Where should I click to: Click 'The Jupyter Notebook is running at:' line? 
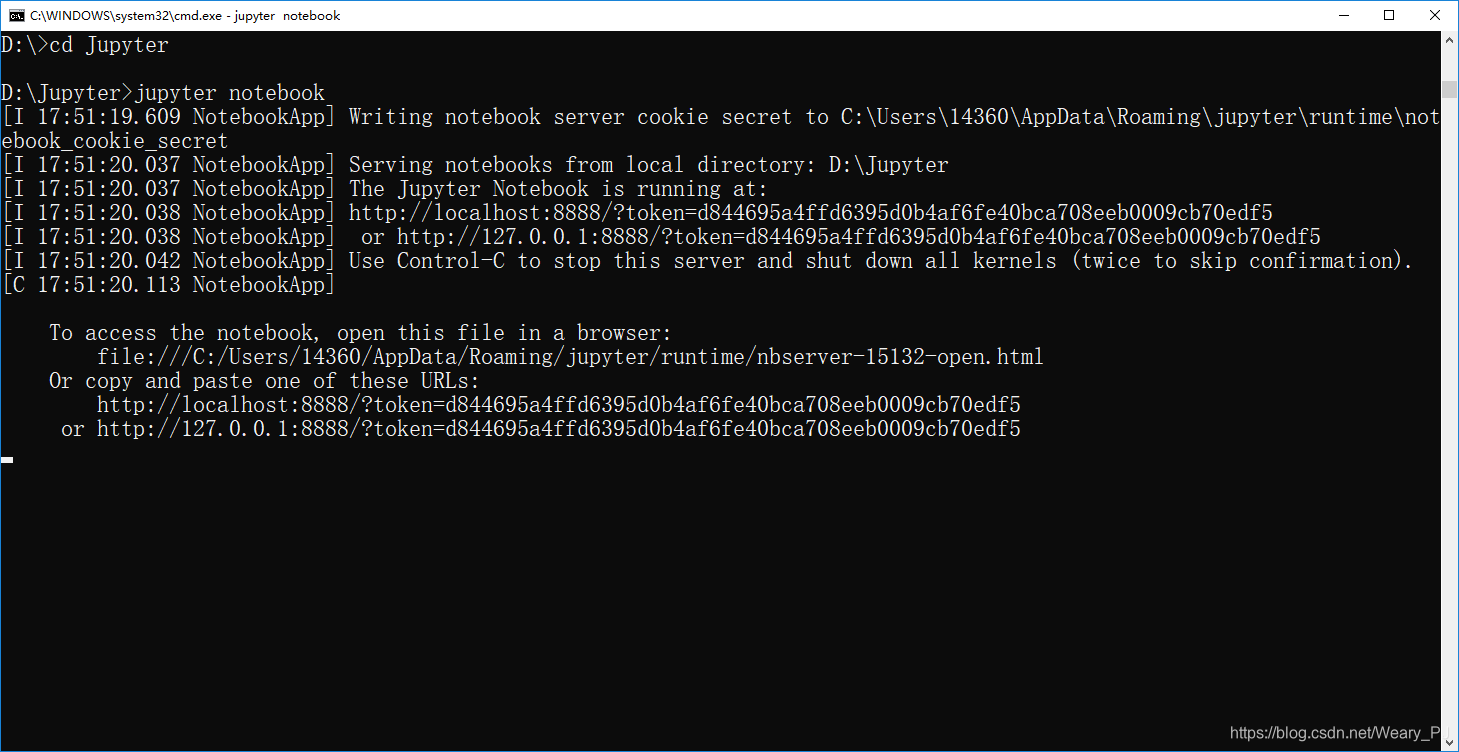[384, 189]
